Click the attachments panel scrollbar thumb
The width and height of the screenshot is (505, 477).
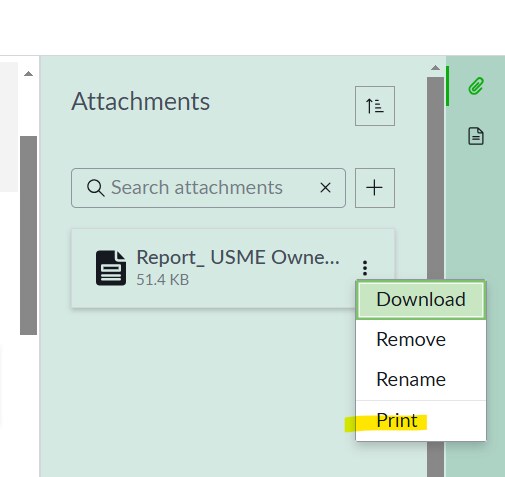click(435, 277)
